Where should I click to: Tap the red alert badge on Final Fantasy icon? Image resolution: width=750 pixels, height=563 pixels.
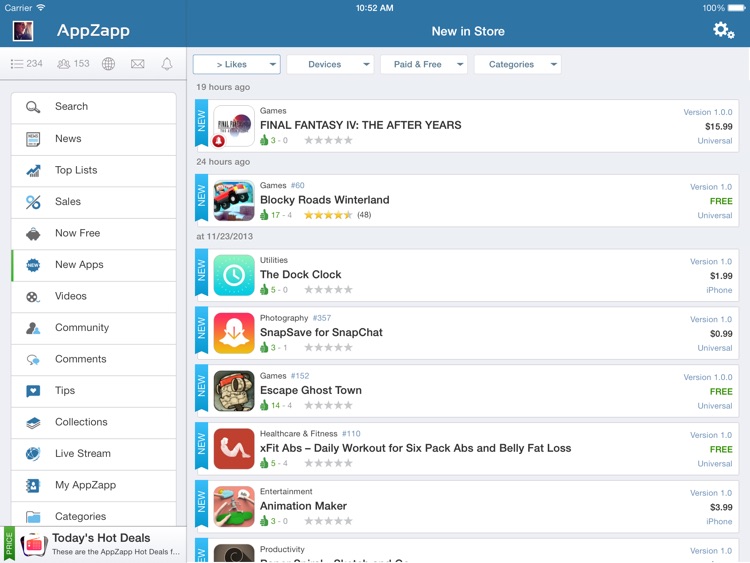pos(219,141)
